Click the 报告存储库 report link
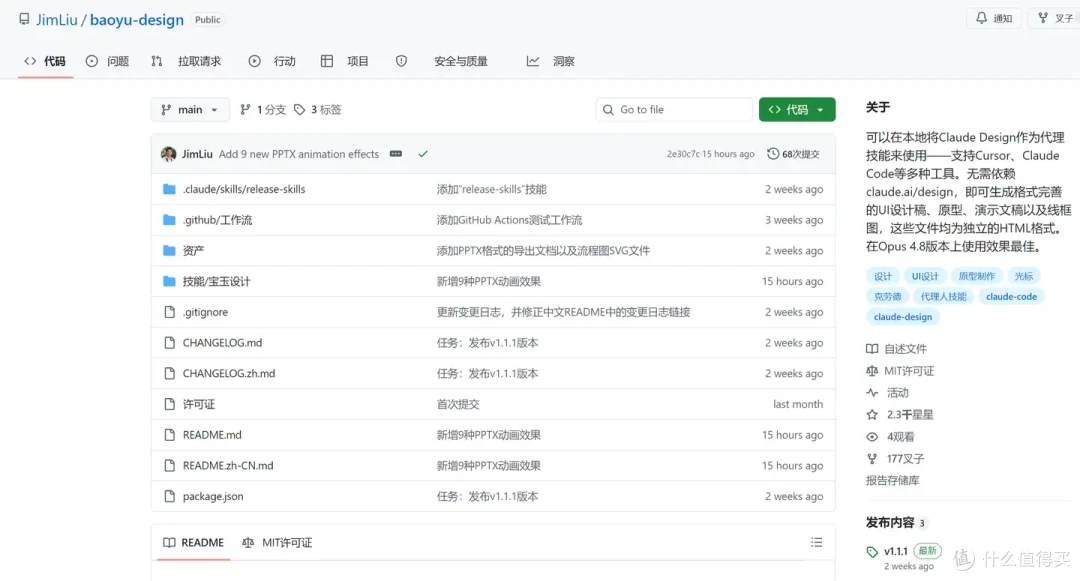Viewport: 1080px width, 581px height. pos(893,480)
